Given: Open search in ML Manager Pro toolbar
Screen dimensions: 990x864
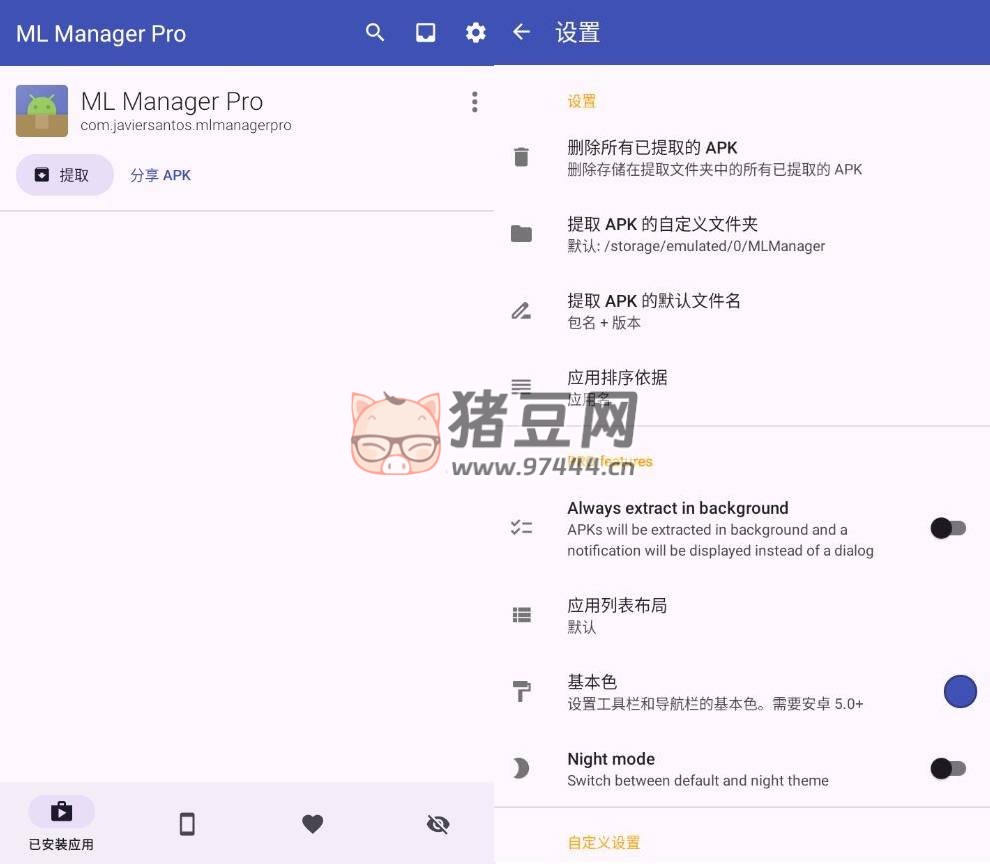Looking at the screenshot, I should (374, 32).
